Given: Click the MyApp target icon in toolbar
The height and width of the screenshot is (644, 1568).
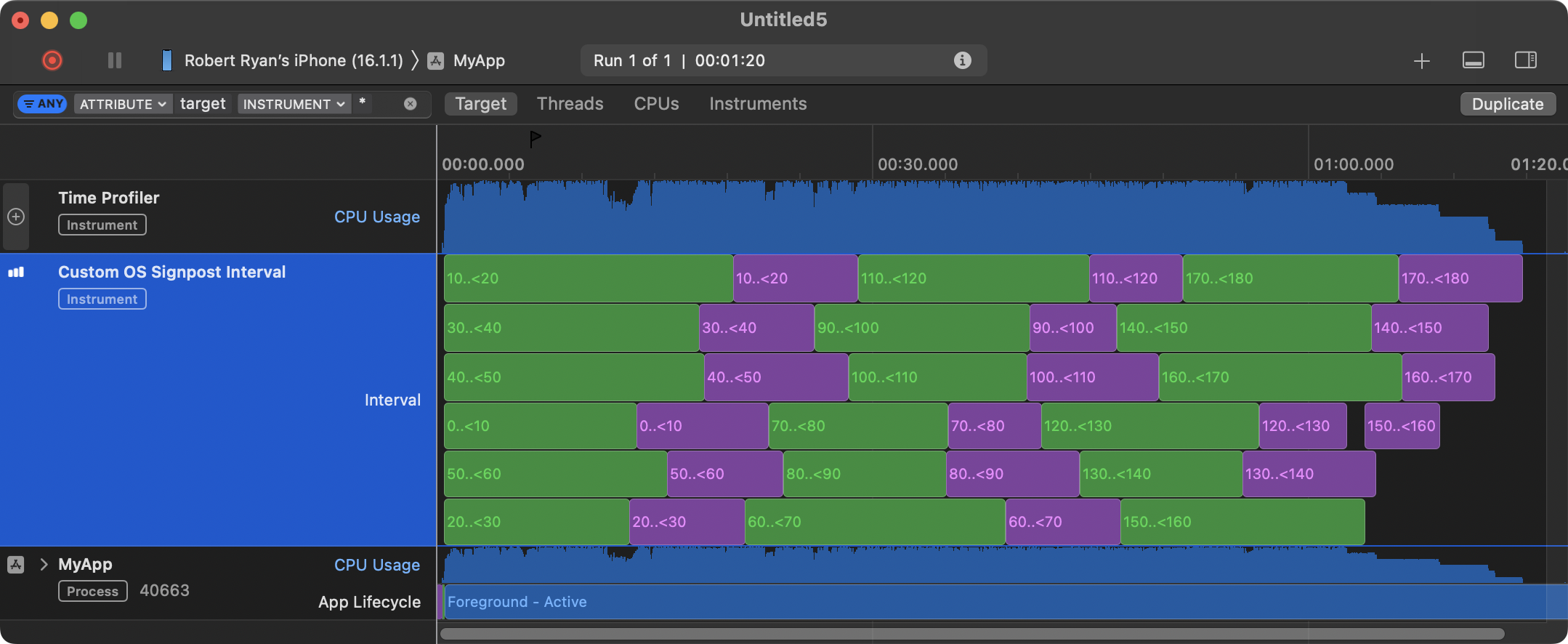Looking at the screenshot, I should (436, 61).
